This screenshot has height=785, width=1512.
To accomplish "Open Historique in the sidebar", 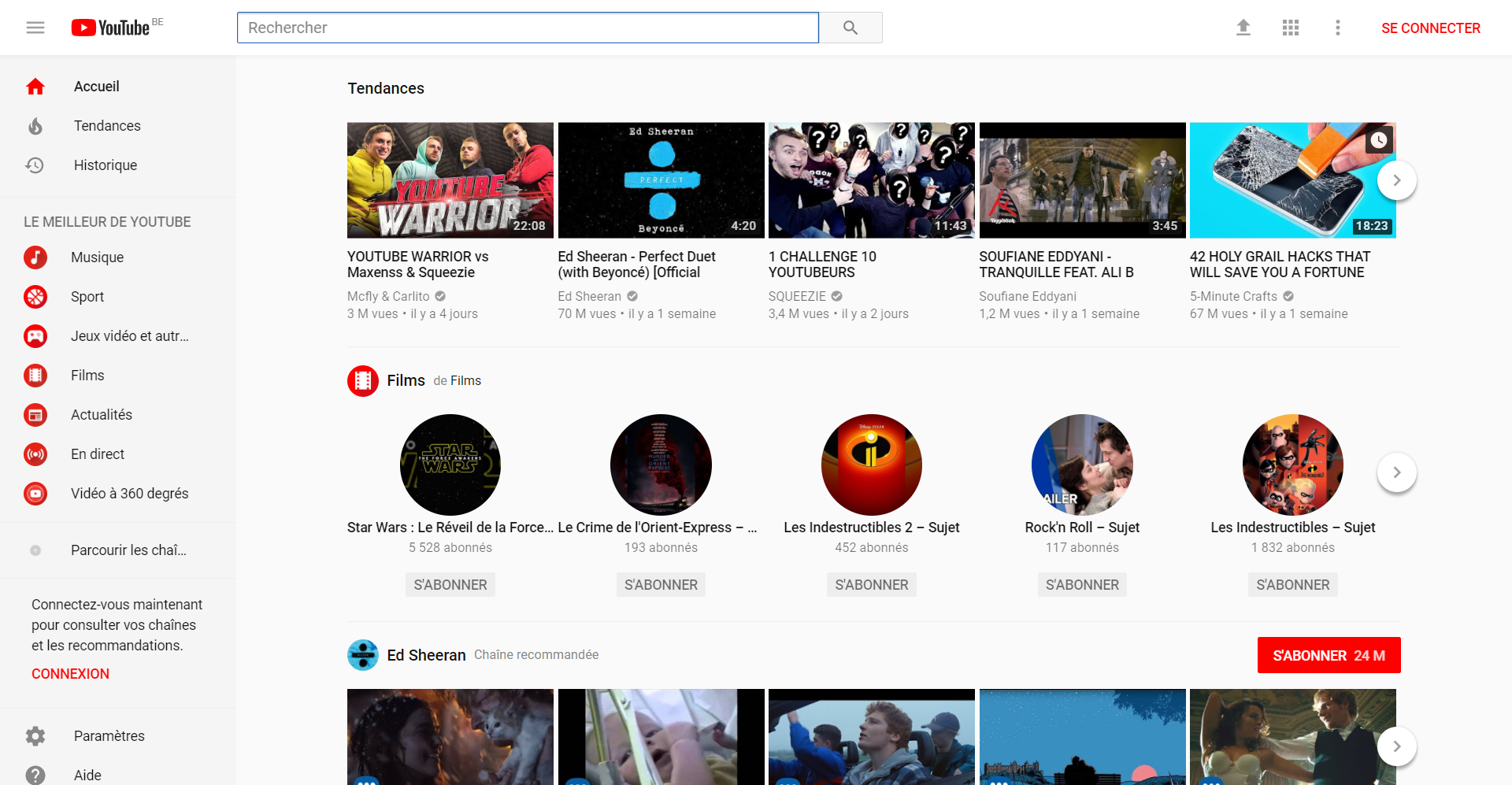I will [x=118, y=165].
